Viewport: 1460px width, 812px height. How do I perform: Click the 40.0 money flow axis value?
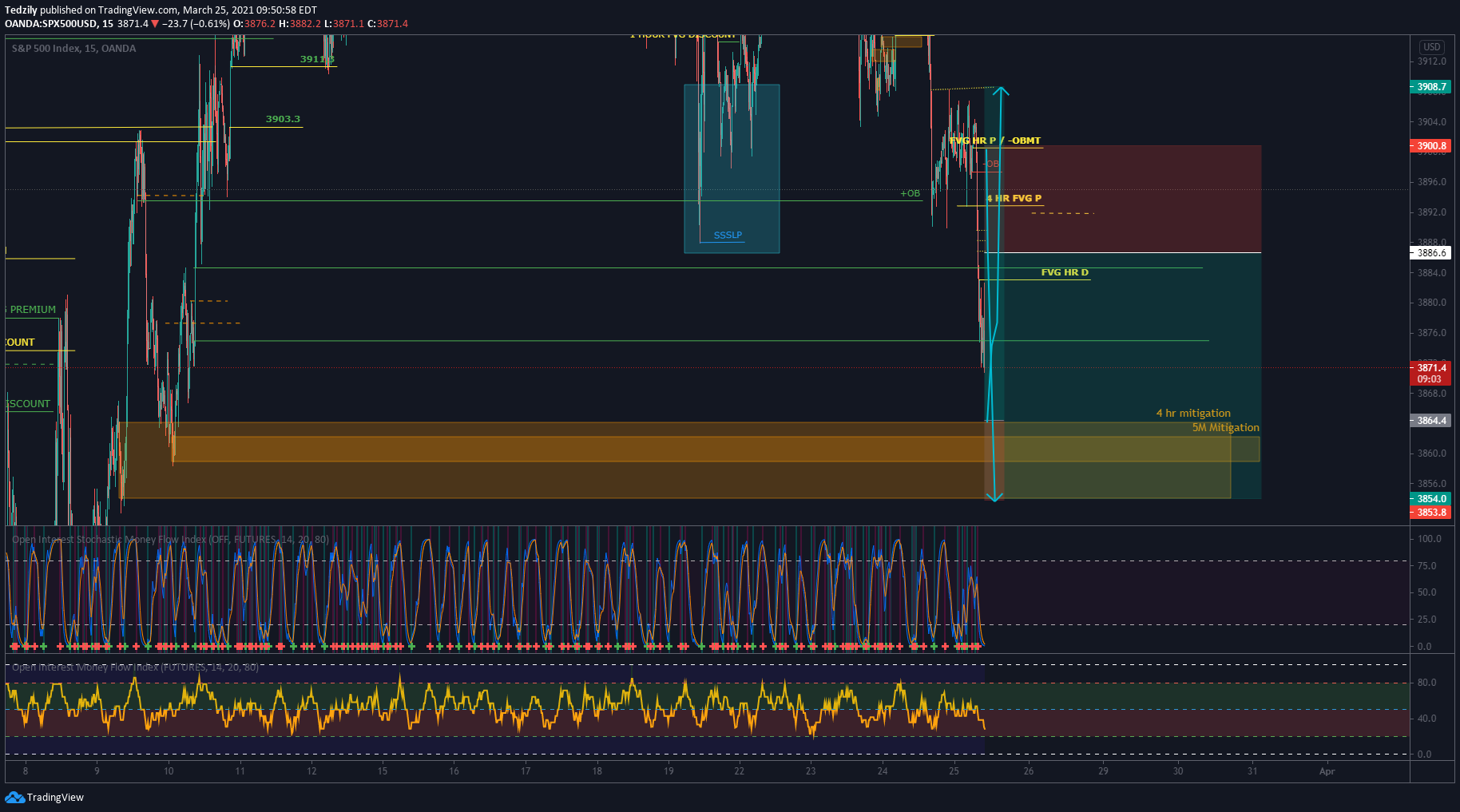pos(1426,719)
